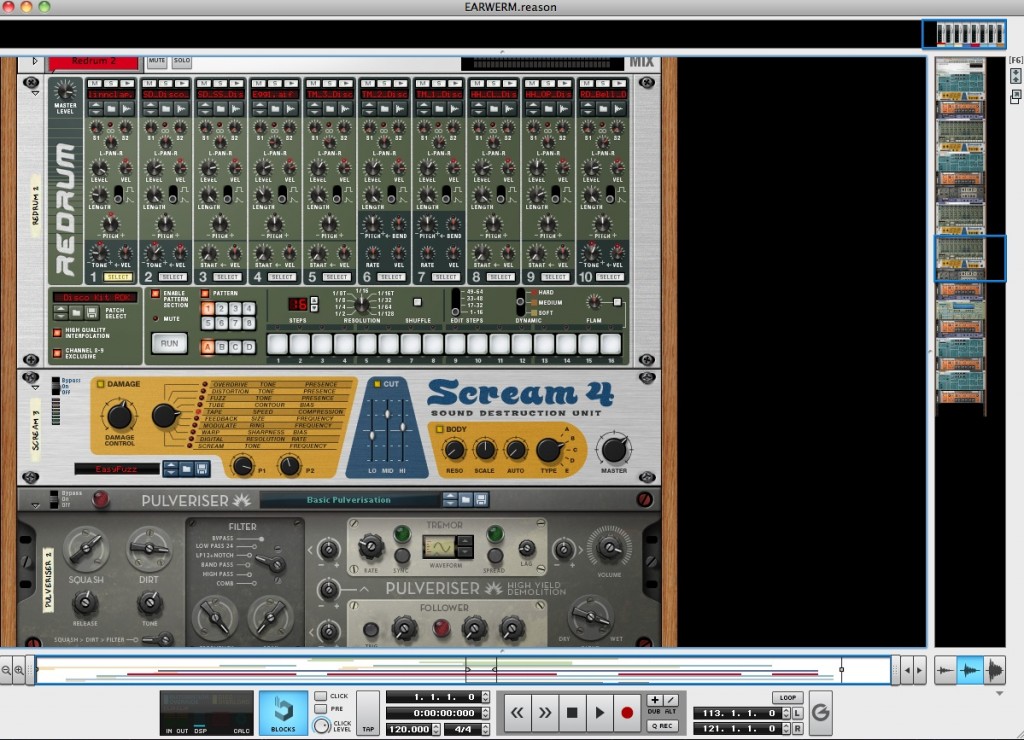Screen dimensions: 1024x740
Task: Start playback with the Play transport button
Action: pyautogui.click(x=599, y=713)
